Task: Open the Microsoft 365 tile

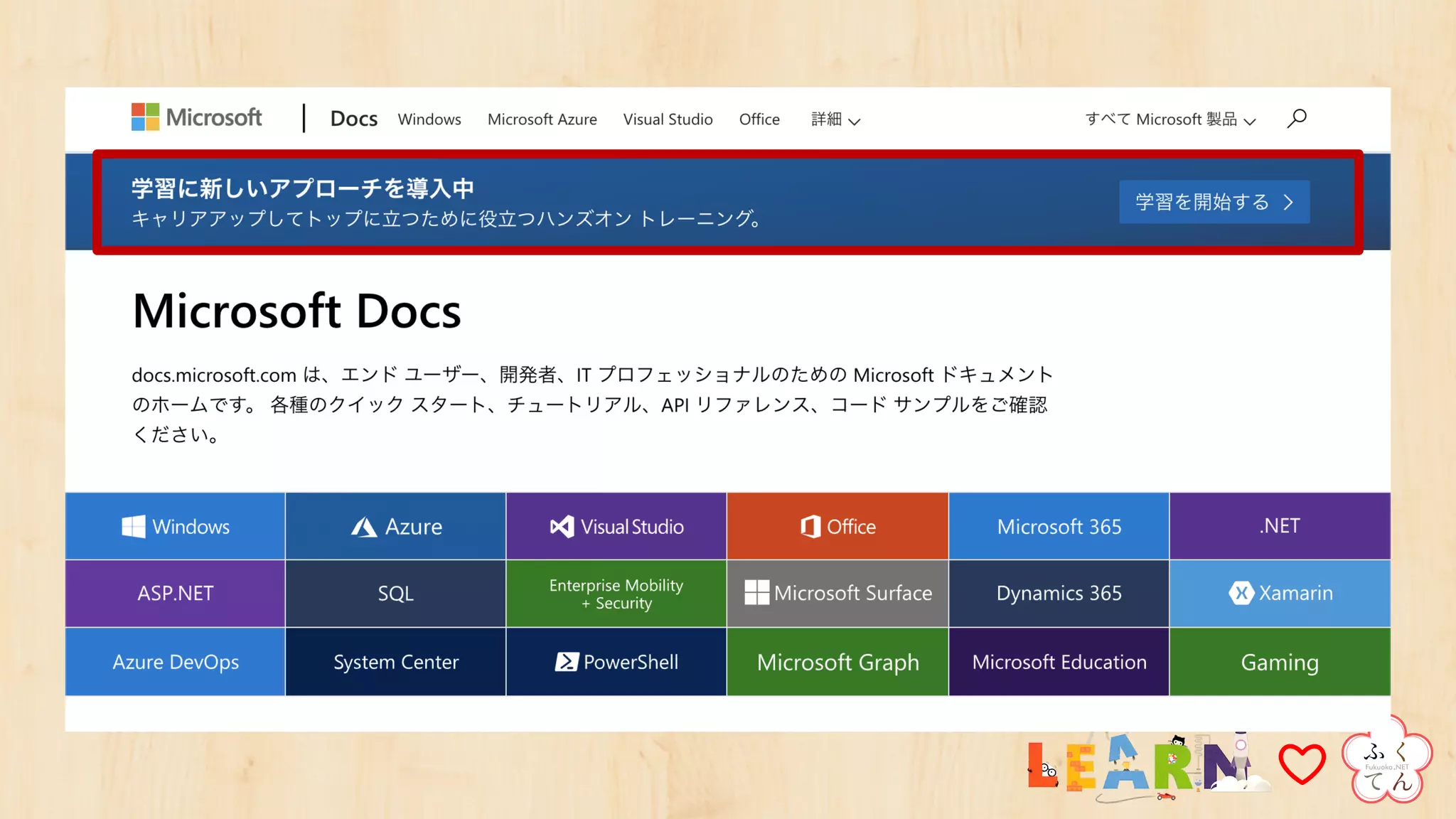Action: click(1059, 526)
